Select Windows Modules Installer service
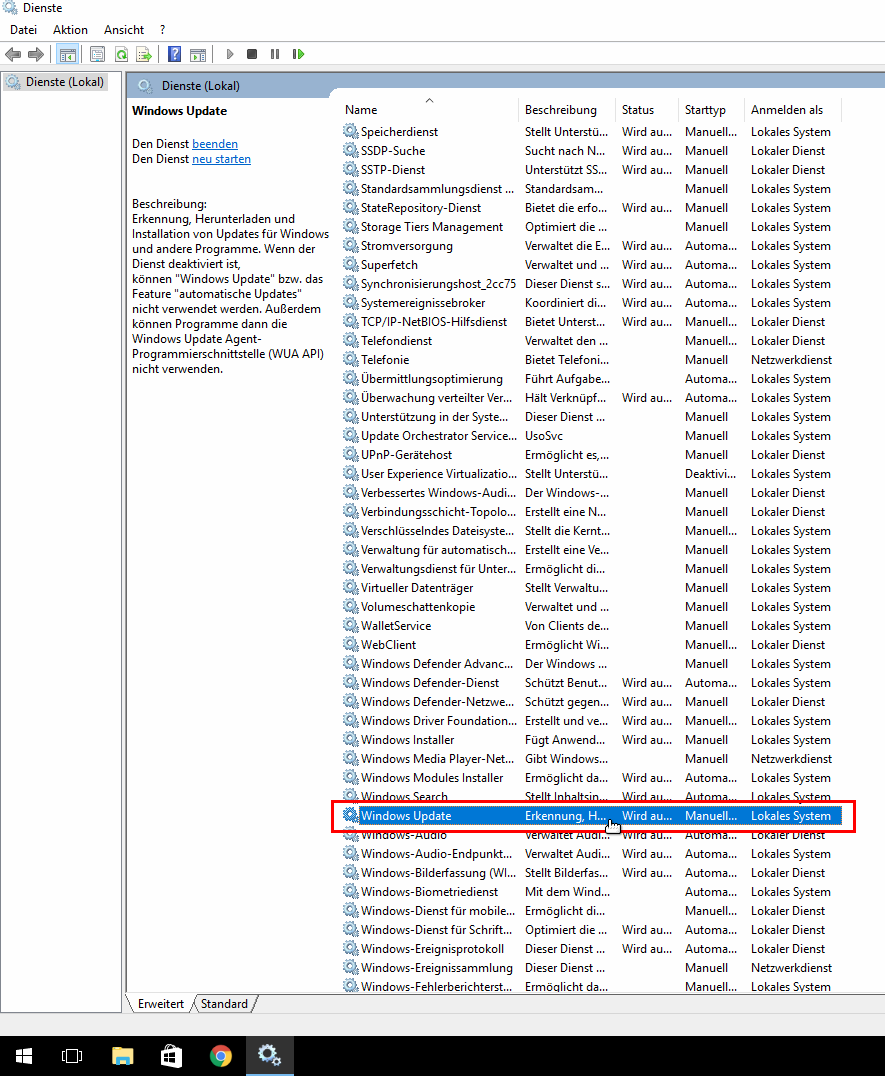The width and height of the screenshot is (885, 1076). point(591,777)
